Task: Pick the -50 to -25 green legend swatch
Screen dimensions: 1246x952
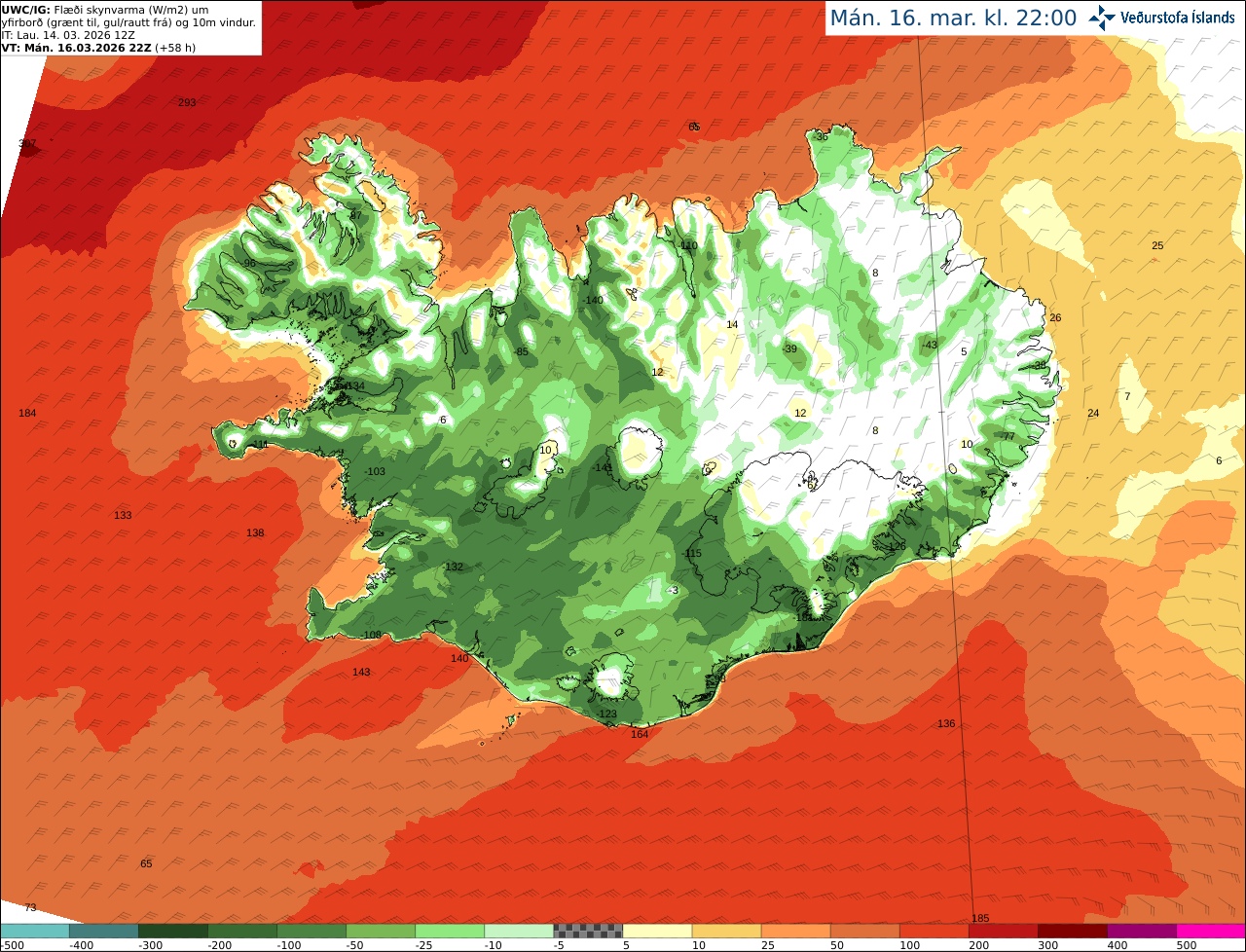Action: point(380,931)
